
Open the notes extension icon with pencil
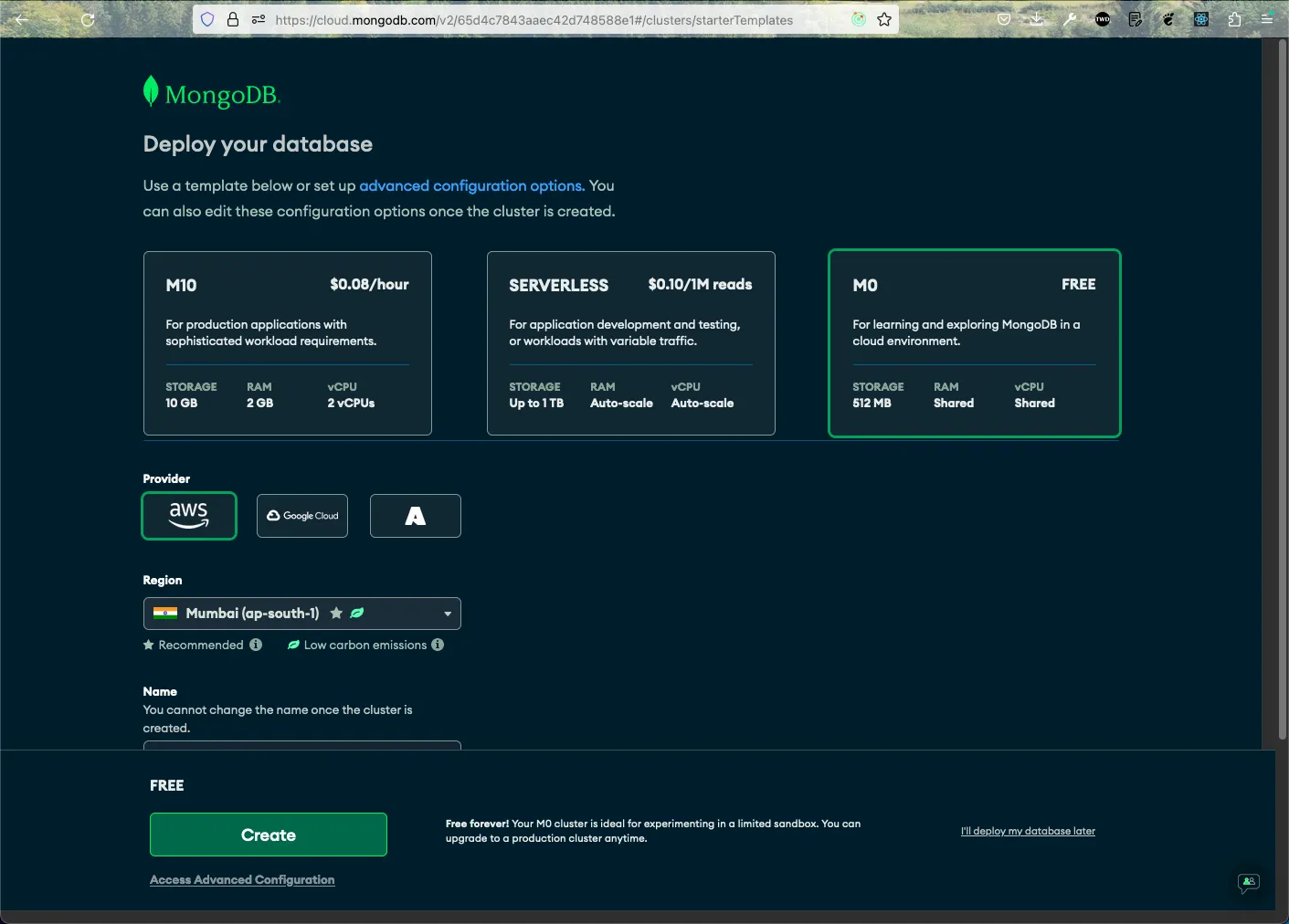tap(1136, 19)
